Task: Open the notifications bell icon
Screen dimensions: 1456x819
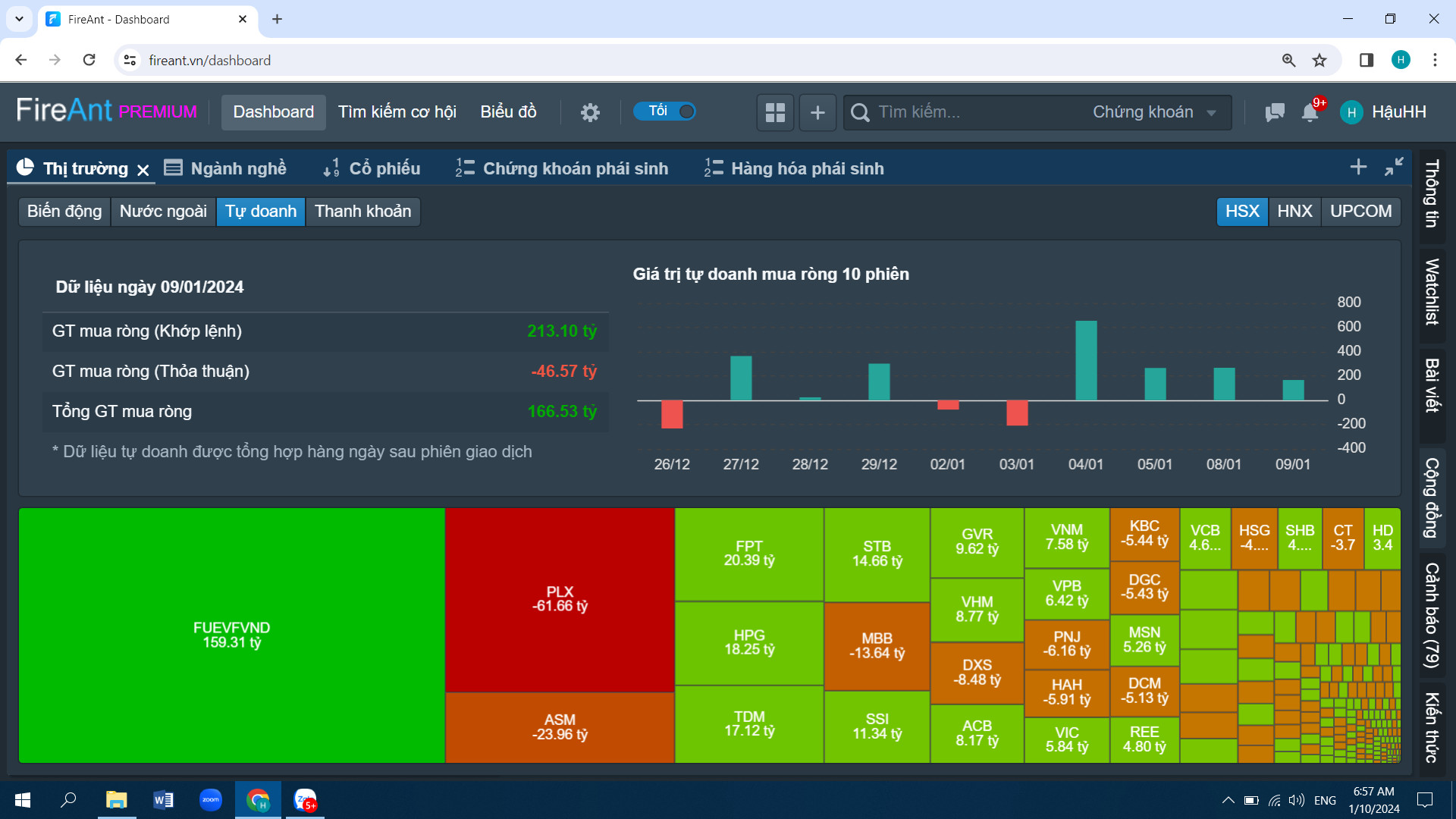Action: click(x=1310, y=112)
